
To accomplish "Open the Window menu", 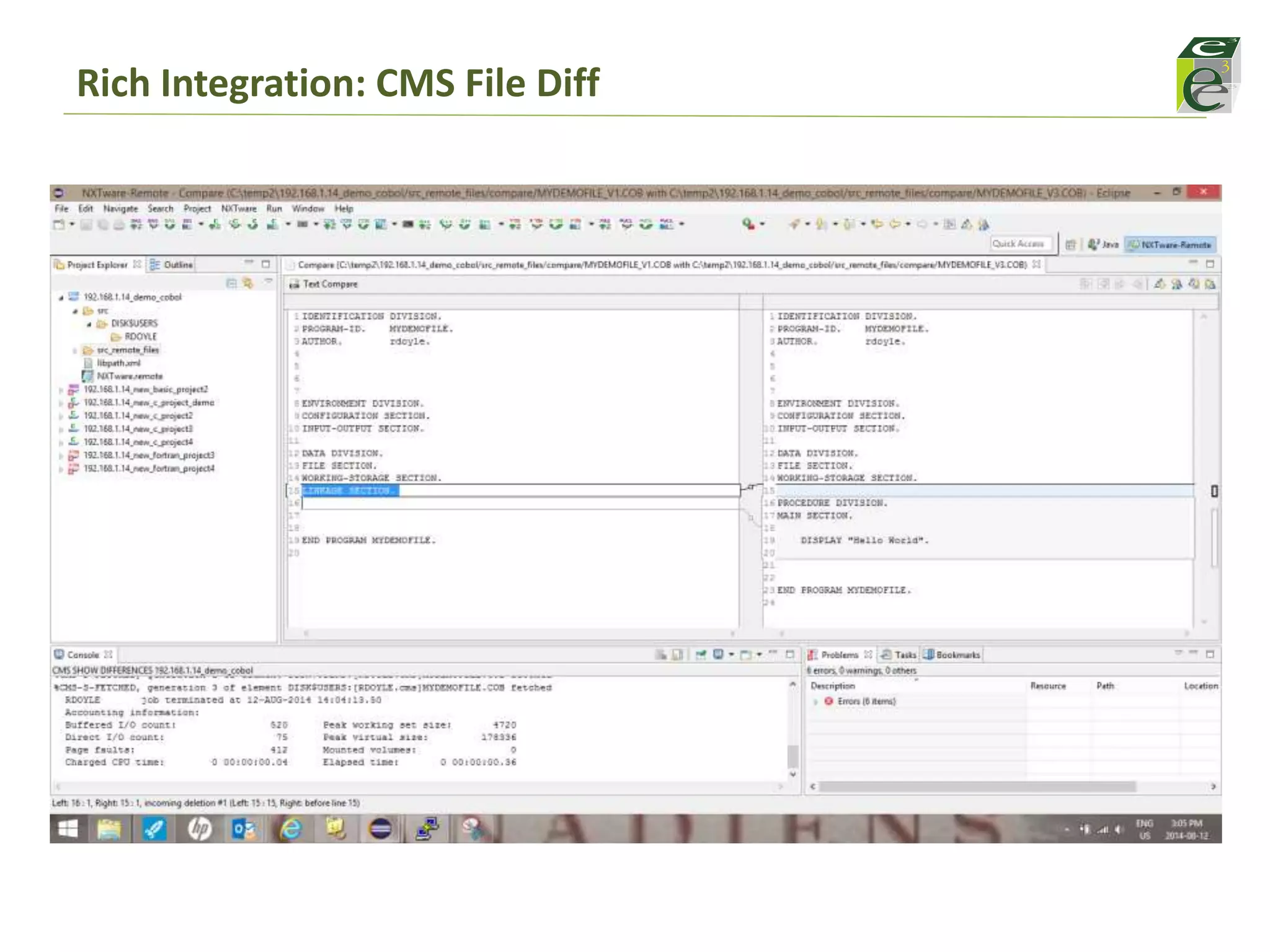I will 308,209.
